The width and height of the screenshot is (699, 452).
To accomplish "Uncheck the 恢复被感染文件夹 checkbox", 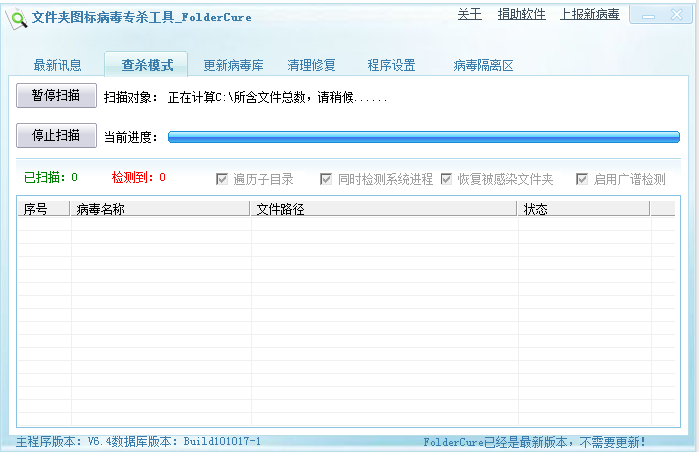I will (x=447, y=179).
